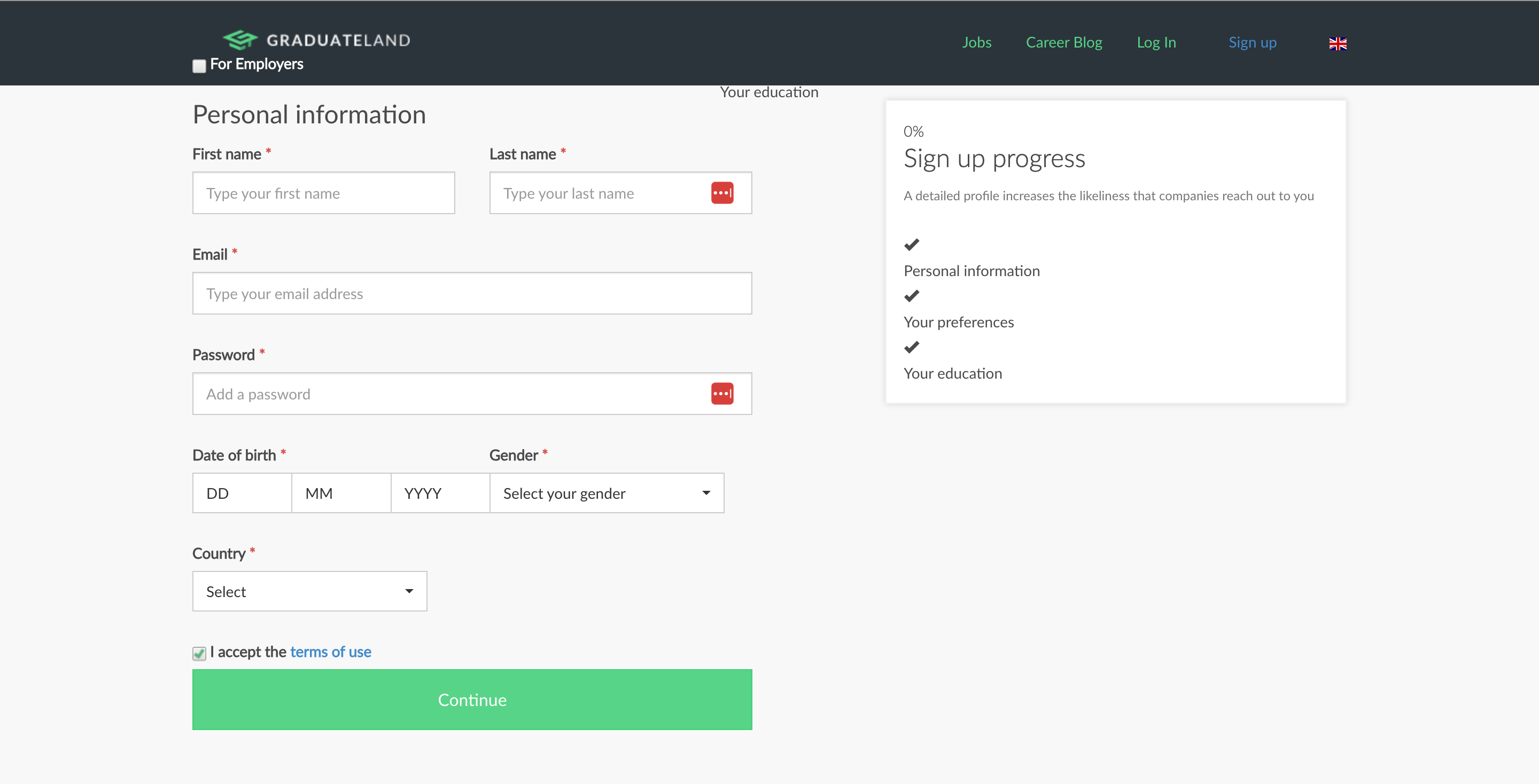The height and width of the screenshot is (784, 1539).
Task: Uncheck the accept terms of use checkbox
Action: [x=199, y=653]
